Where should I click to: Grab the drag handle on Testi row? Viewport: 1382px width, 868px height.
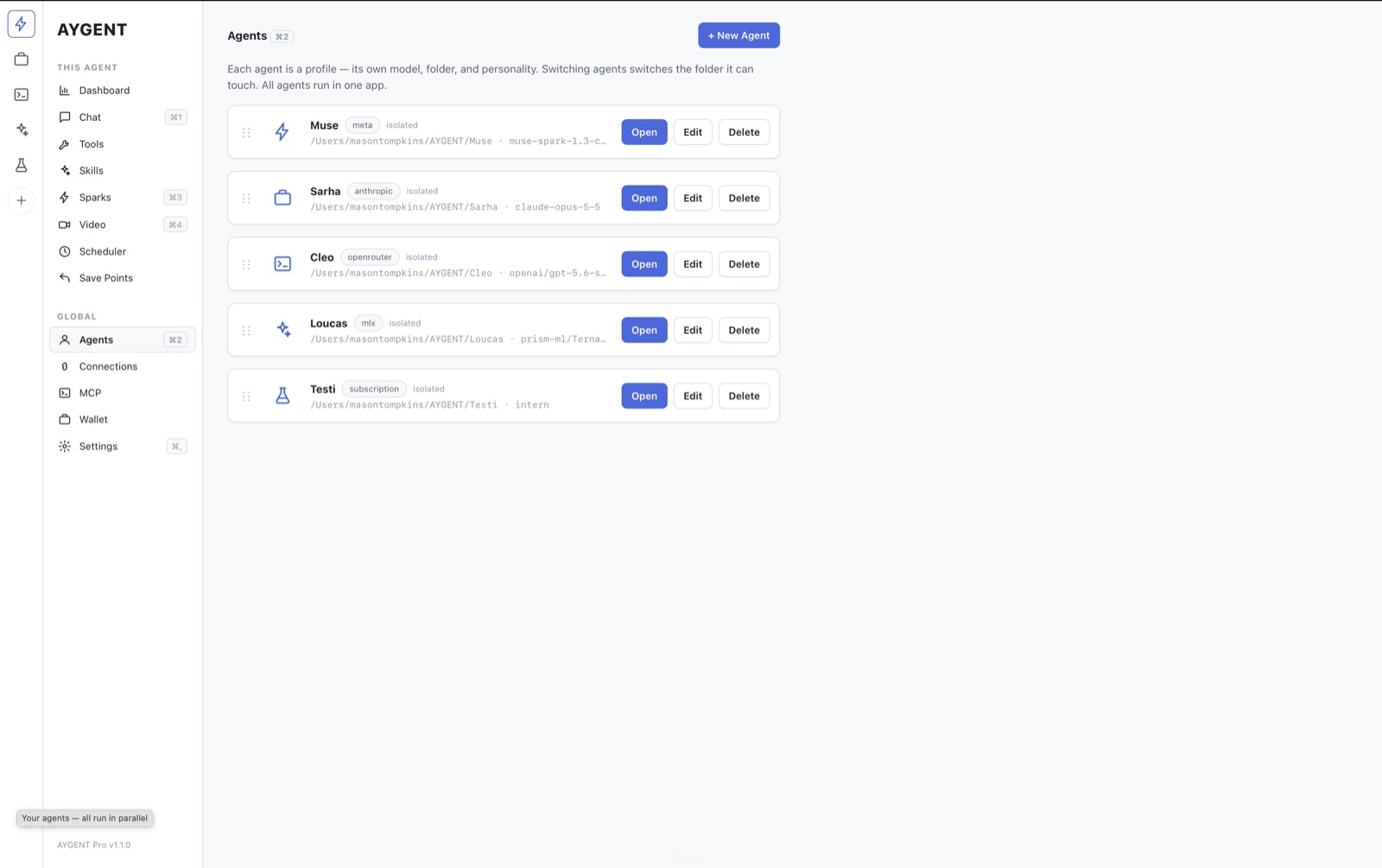click(x=246, y=396)
